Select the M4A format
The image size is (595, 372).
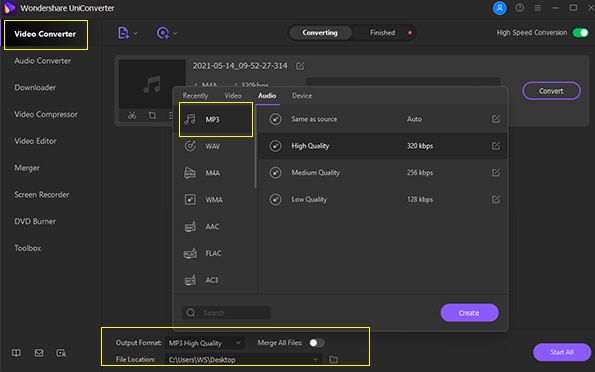coord(216,173)
